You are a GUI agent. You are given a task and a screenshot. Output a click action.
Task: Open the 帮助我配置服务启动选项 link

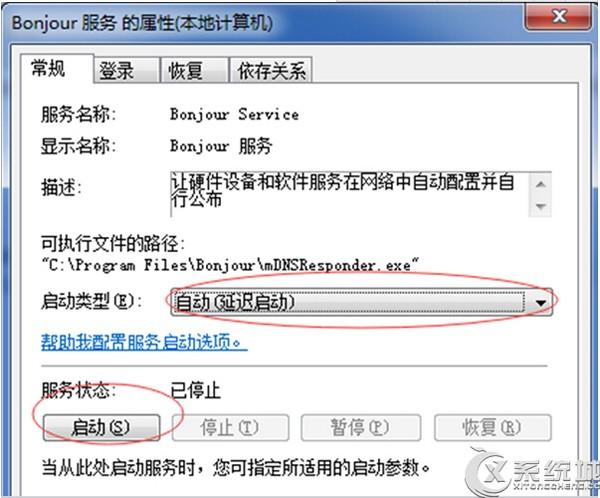pyautogui.click(x=144, y=342)
